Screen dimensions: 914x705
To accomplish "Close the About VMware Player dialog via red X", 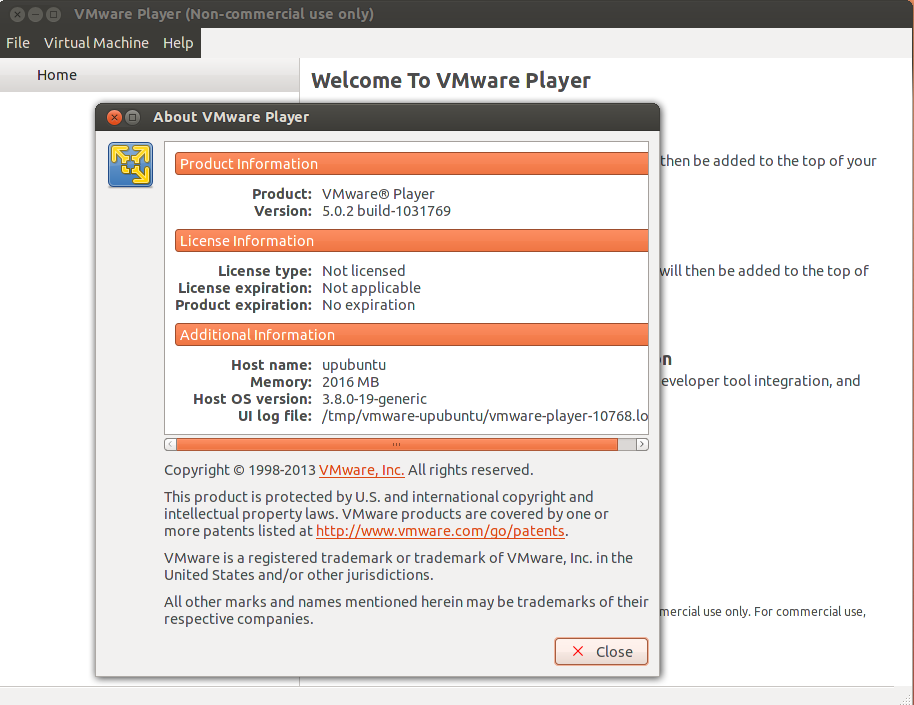I will click(x=115, y=117).
